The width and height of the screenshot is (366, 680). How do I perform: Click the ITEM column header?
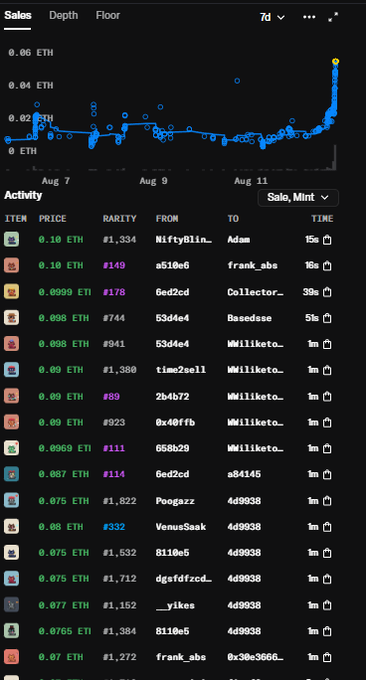pyautogui.click(x=16, y=219)
